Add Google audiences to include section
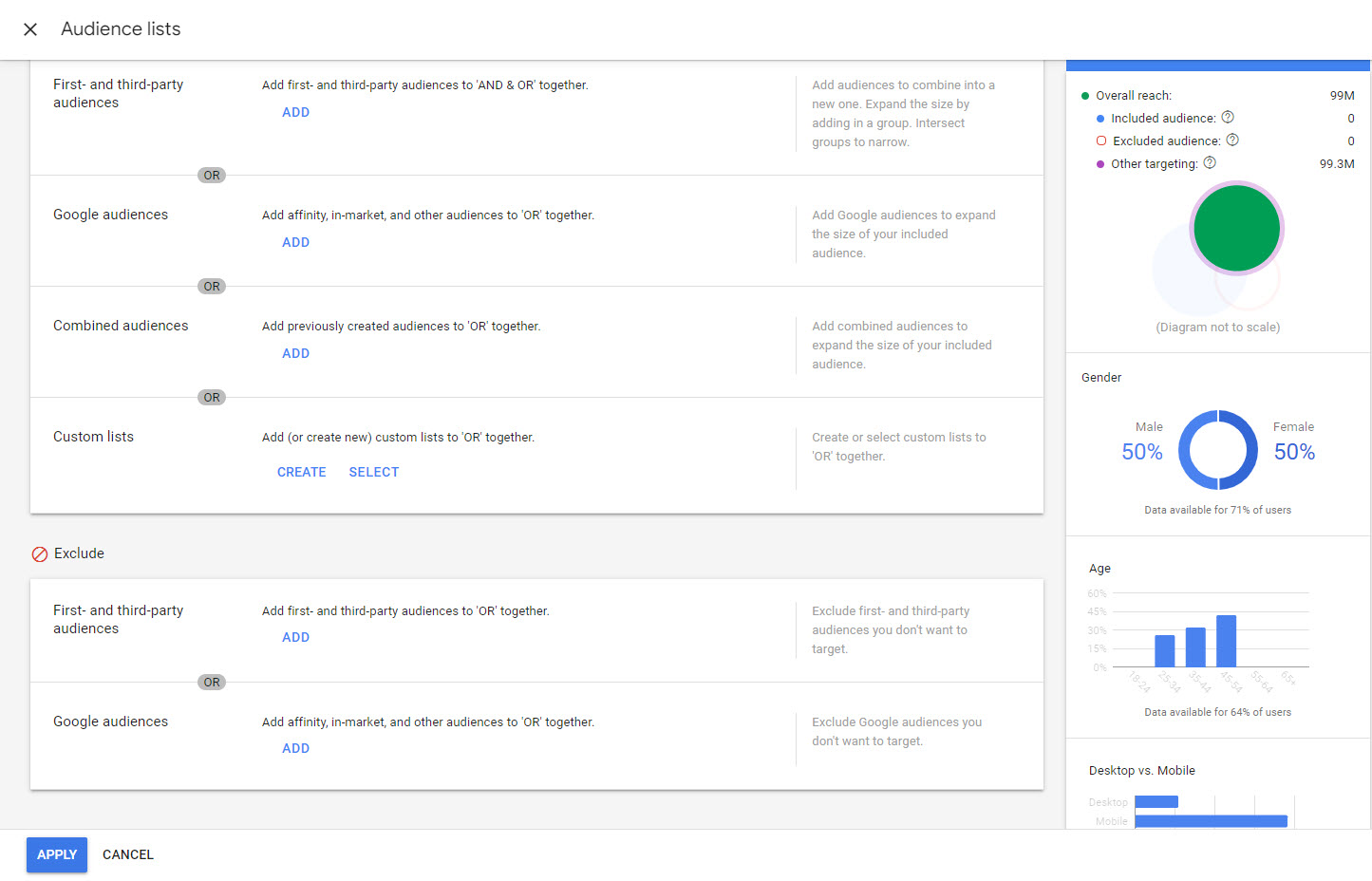 click(x=295, y=242)
